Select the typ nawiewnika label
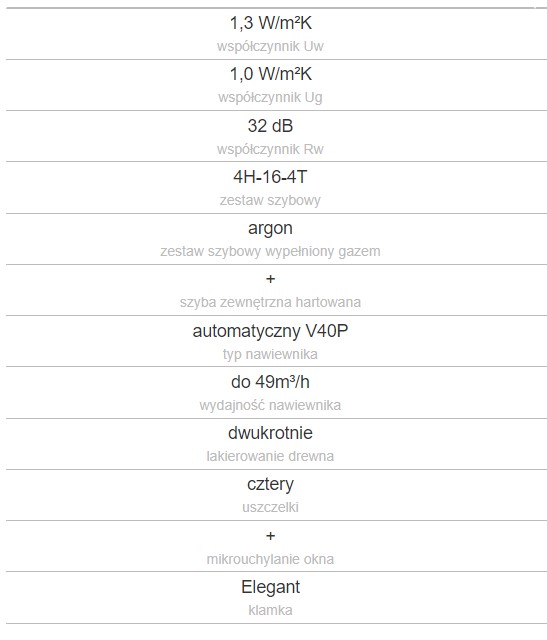 click(270, 354)
